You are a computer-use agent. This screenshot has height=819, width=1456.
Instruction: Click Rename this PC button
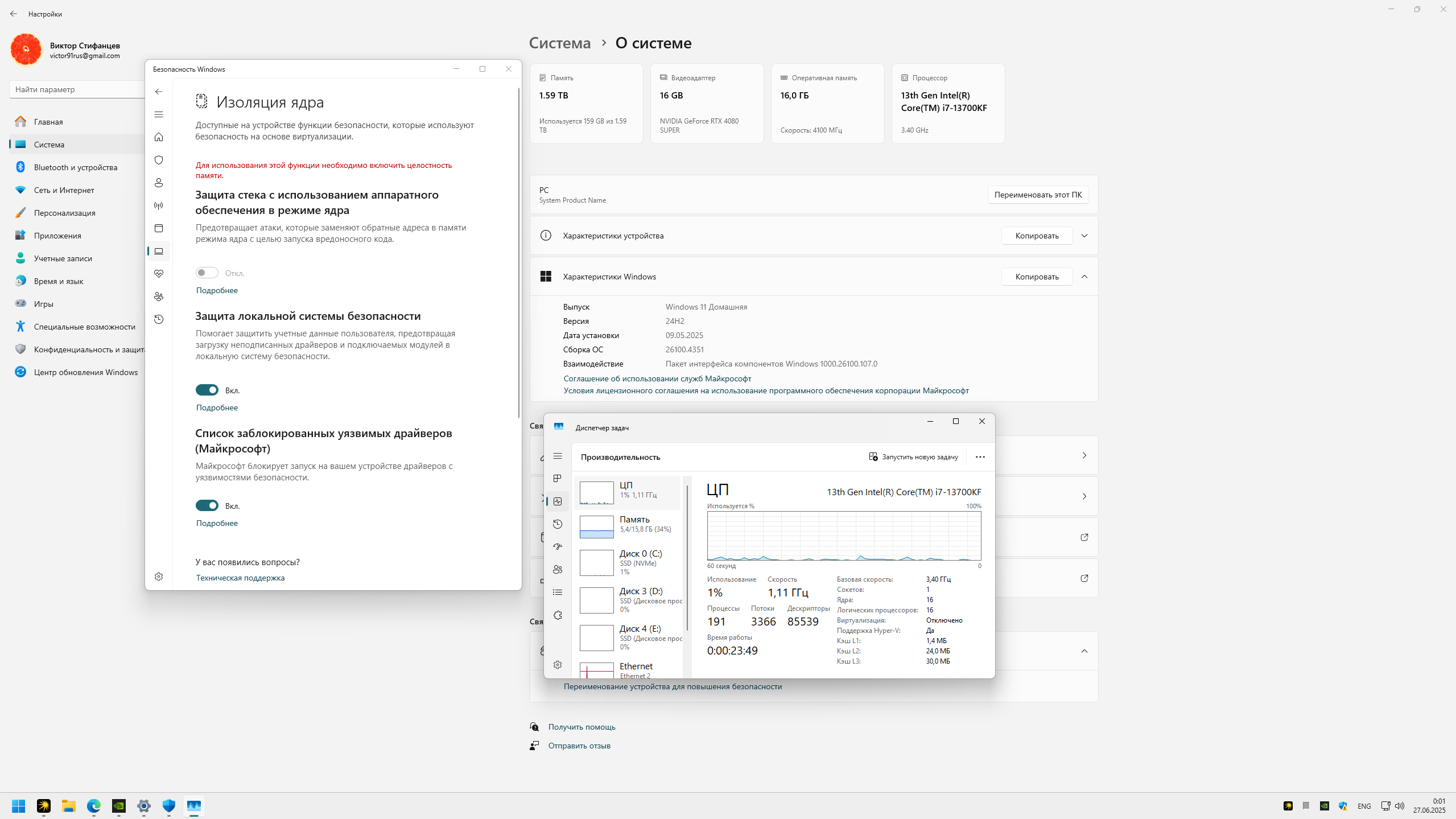[1038, 195]
